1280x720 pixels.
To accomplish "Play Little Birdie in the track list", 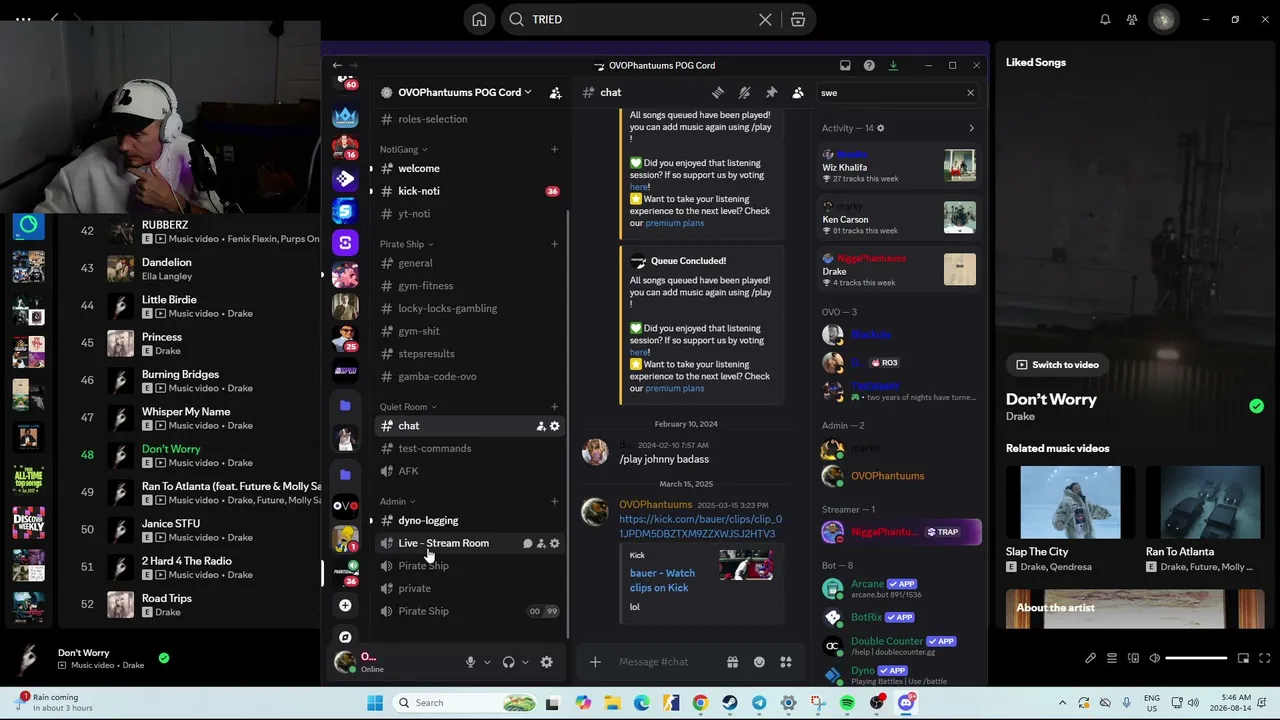I will coord(121,306).
